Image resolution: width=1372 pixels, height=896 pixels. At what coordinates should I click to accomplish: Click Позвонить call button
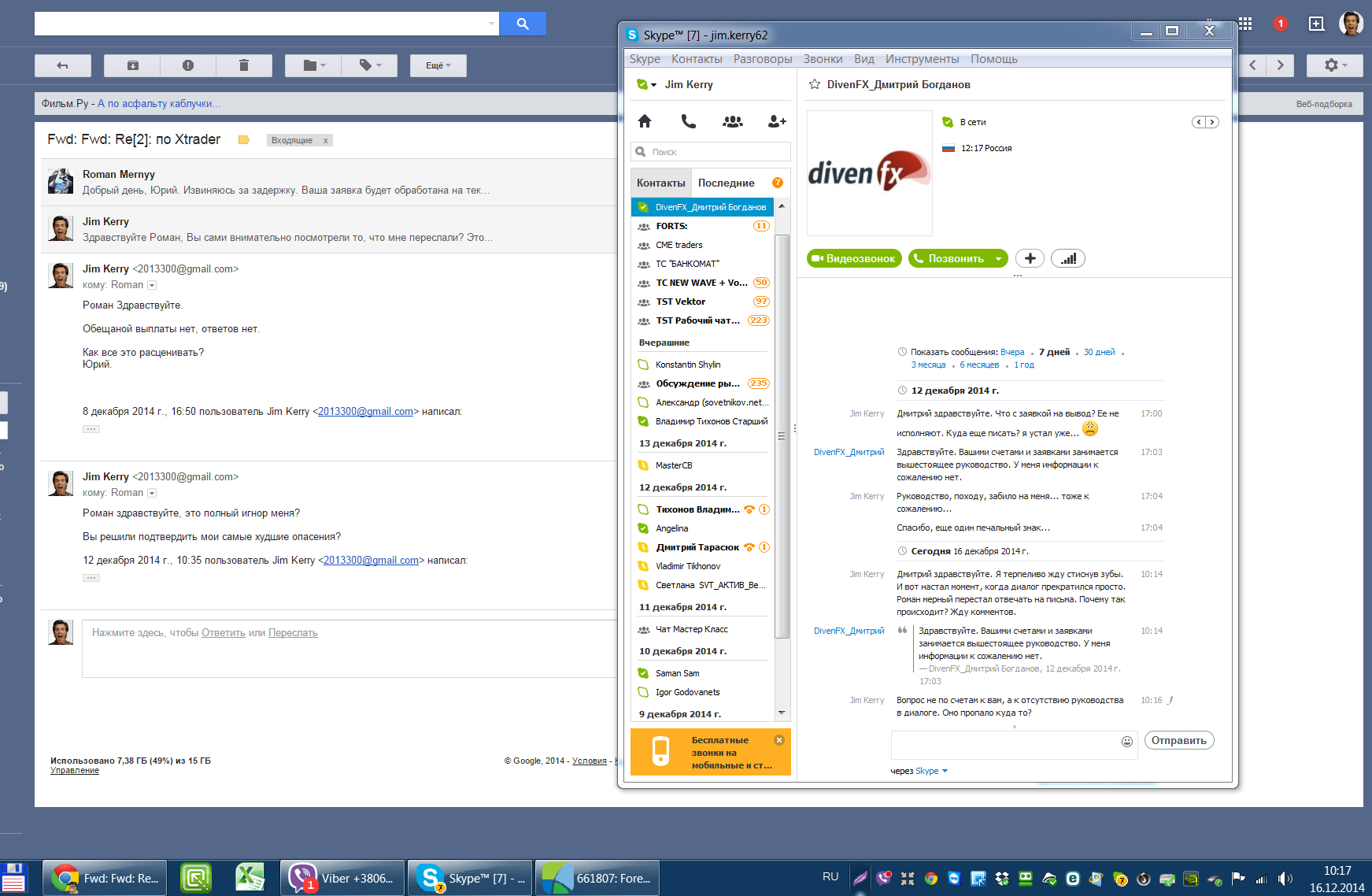click(x=950, y=258)
